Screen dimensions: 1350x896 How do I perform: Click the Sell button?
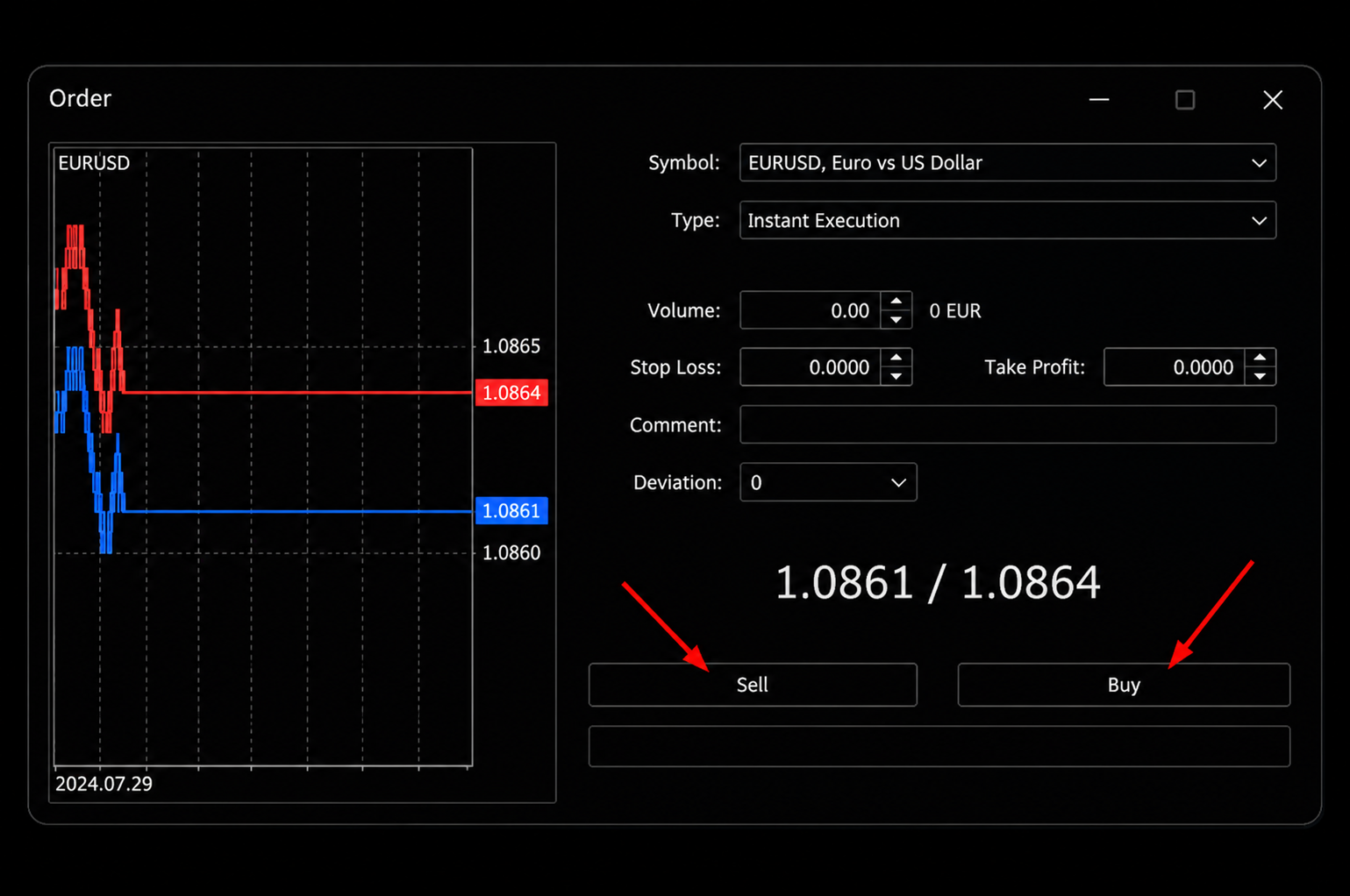click(x=753, y=685)
